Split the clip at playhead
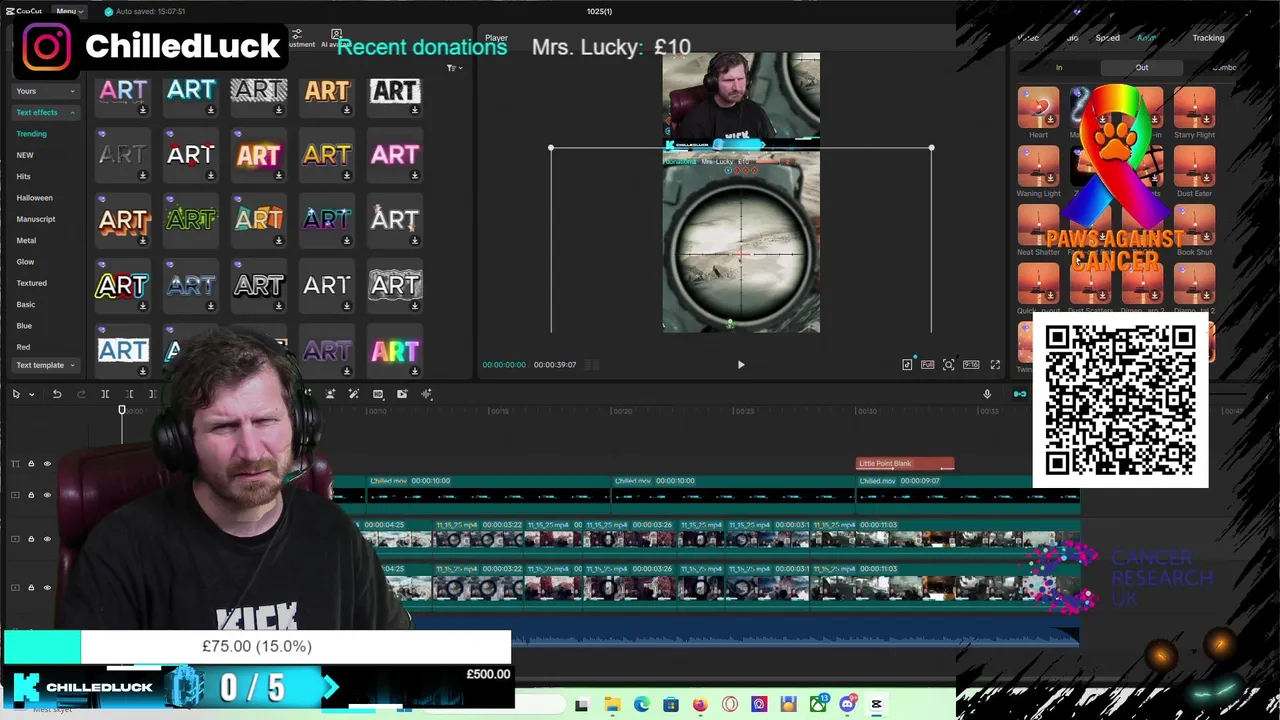 pyautogui.click(x=105, y=394)
